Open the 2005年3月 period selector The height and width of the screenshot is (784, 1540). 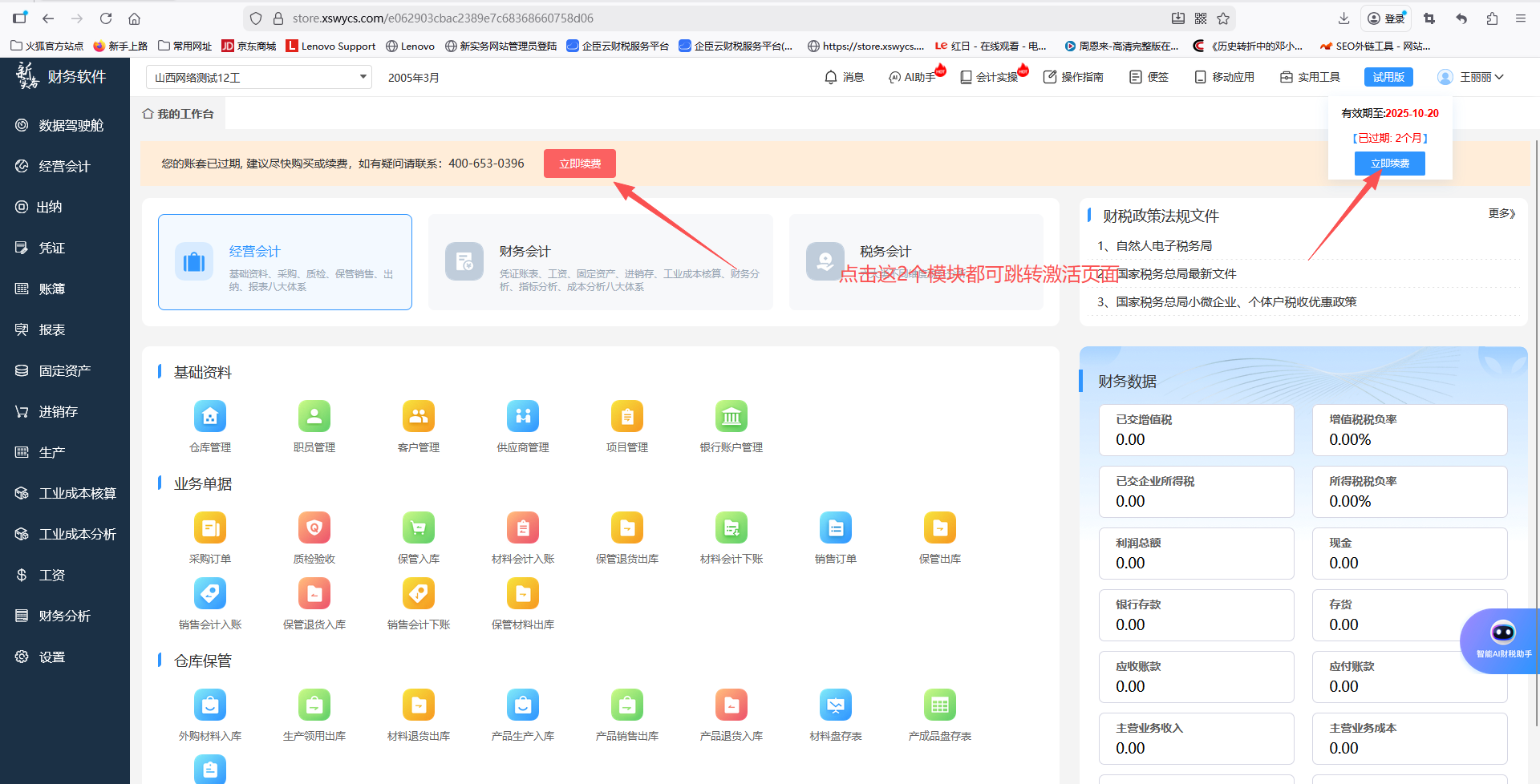pos(413,77)
